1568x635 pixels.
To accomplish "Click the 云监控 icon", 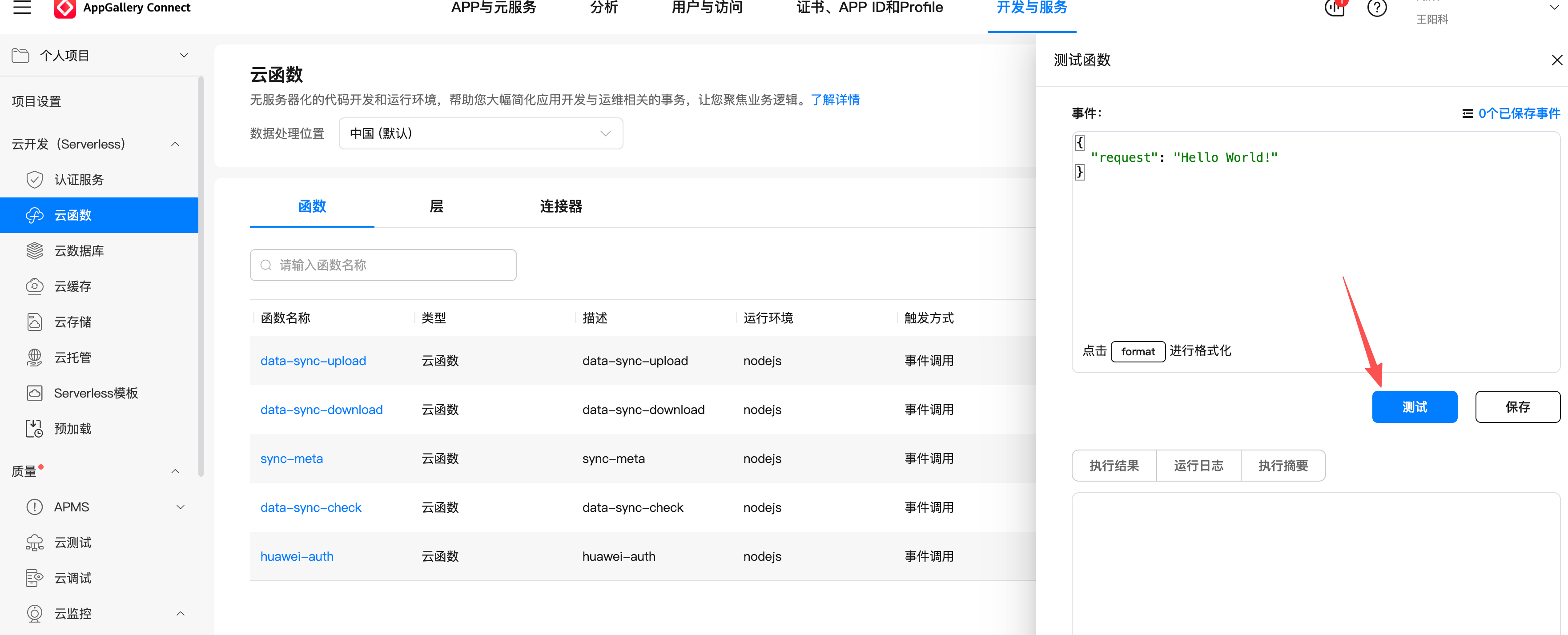I will (x=35, y=613).
